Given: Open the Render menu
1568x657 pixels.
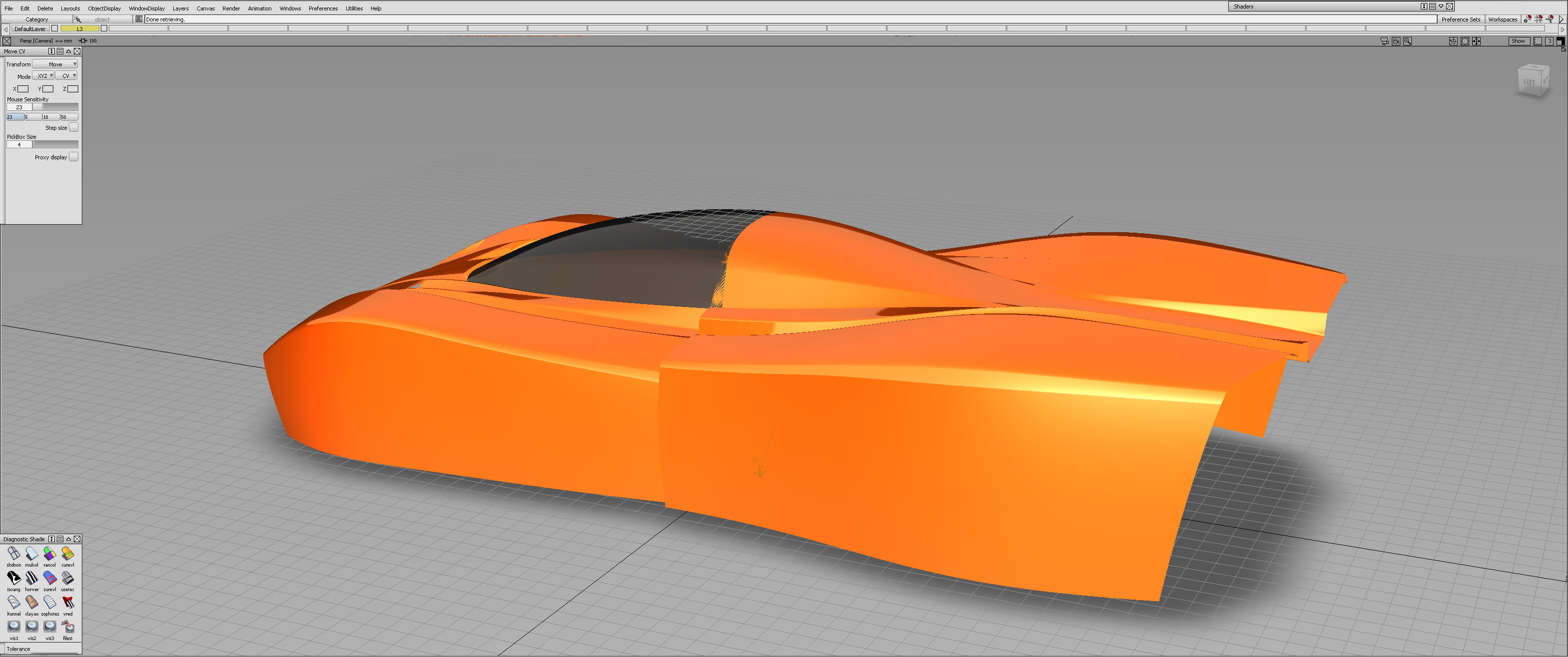Looking at the screenshot, I should pos(230,8).
